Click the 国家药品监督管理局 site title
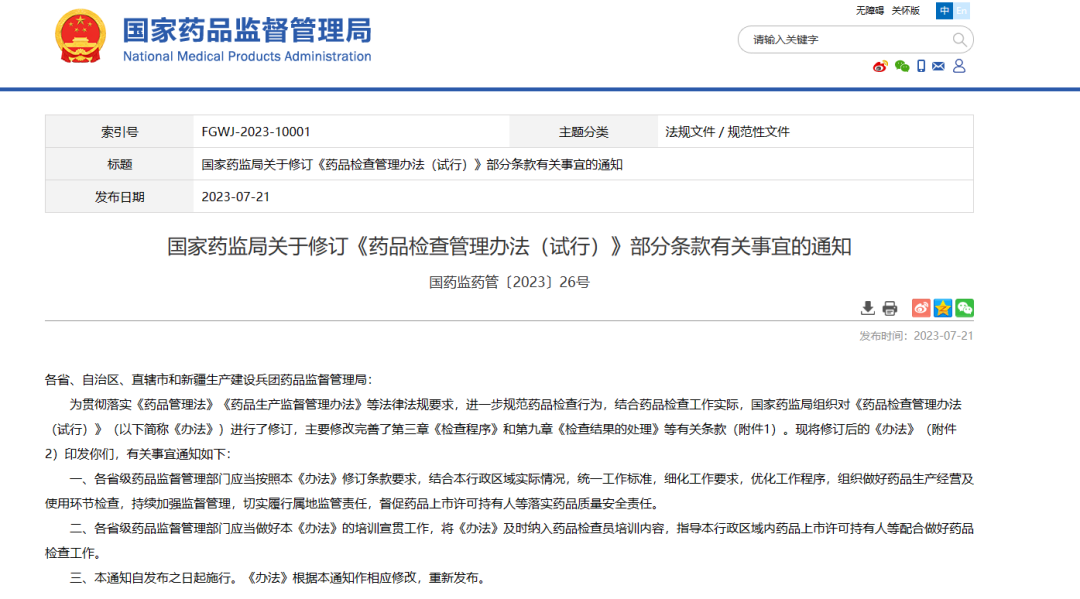 247,29
